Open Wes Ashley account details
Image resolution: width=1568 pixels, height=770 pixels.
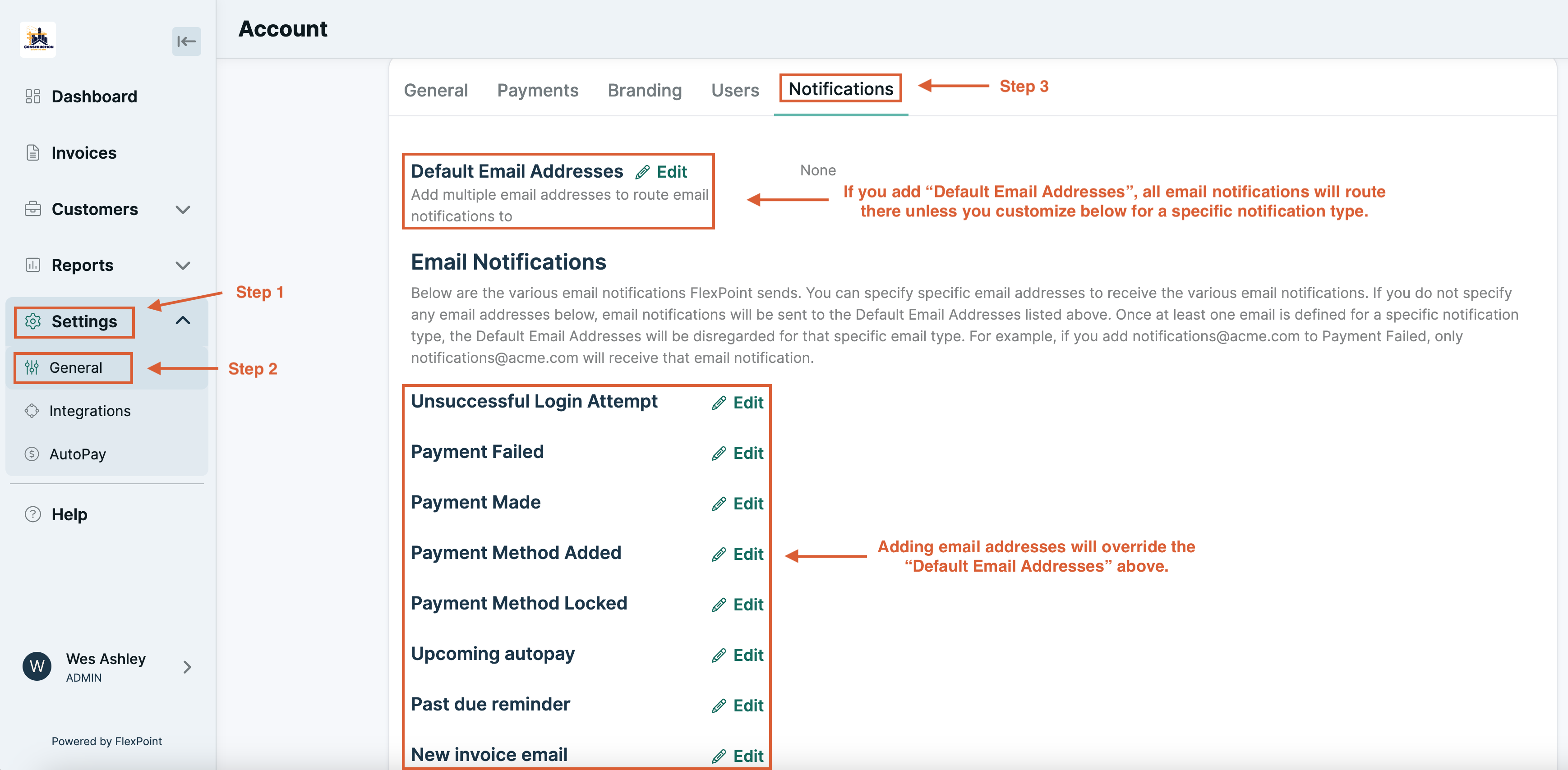105,666
